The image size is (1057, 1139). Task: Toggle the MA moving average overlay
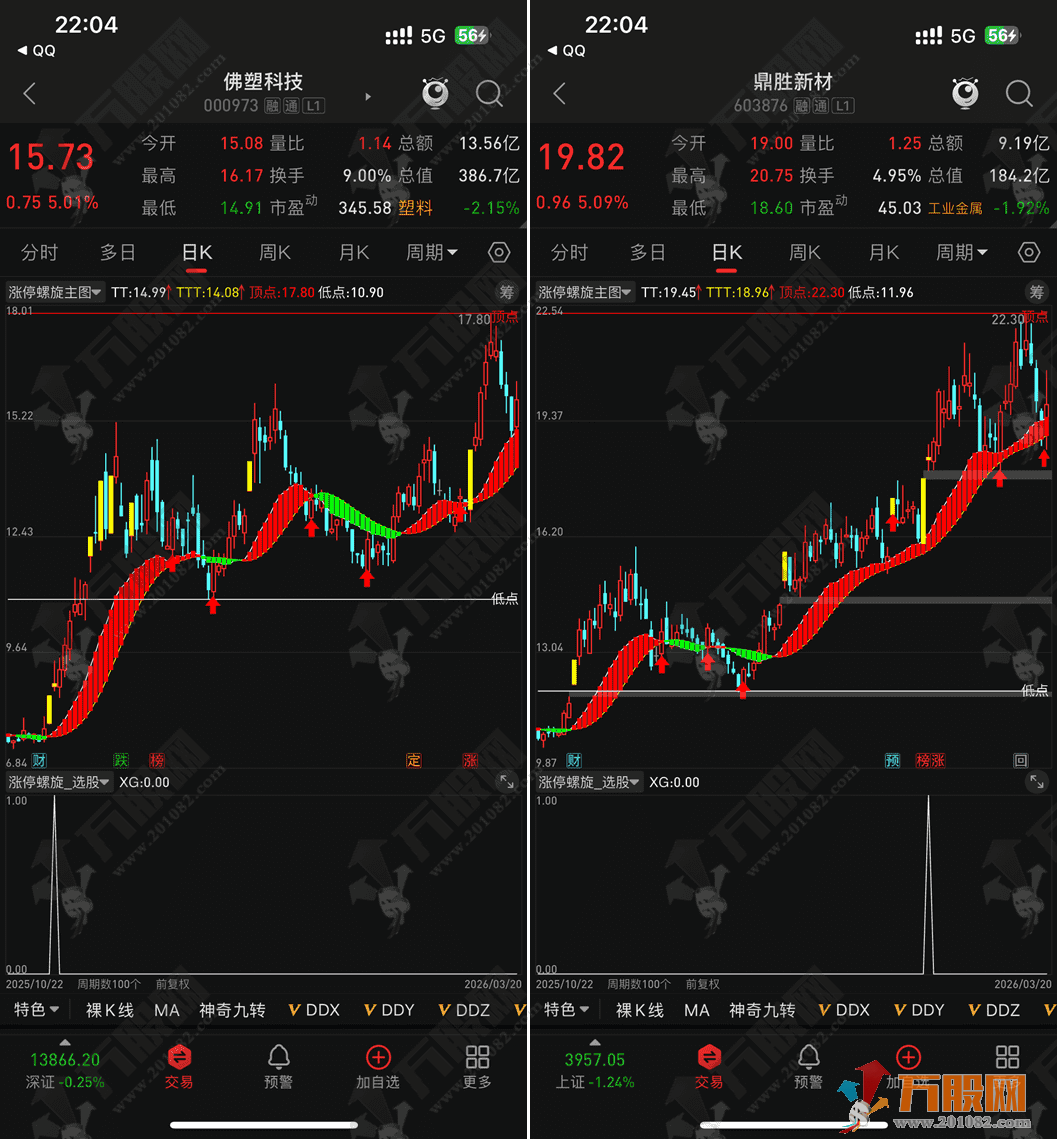click(x=166, y=1010)
